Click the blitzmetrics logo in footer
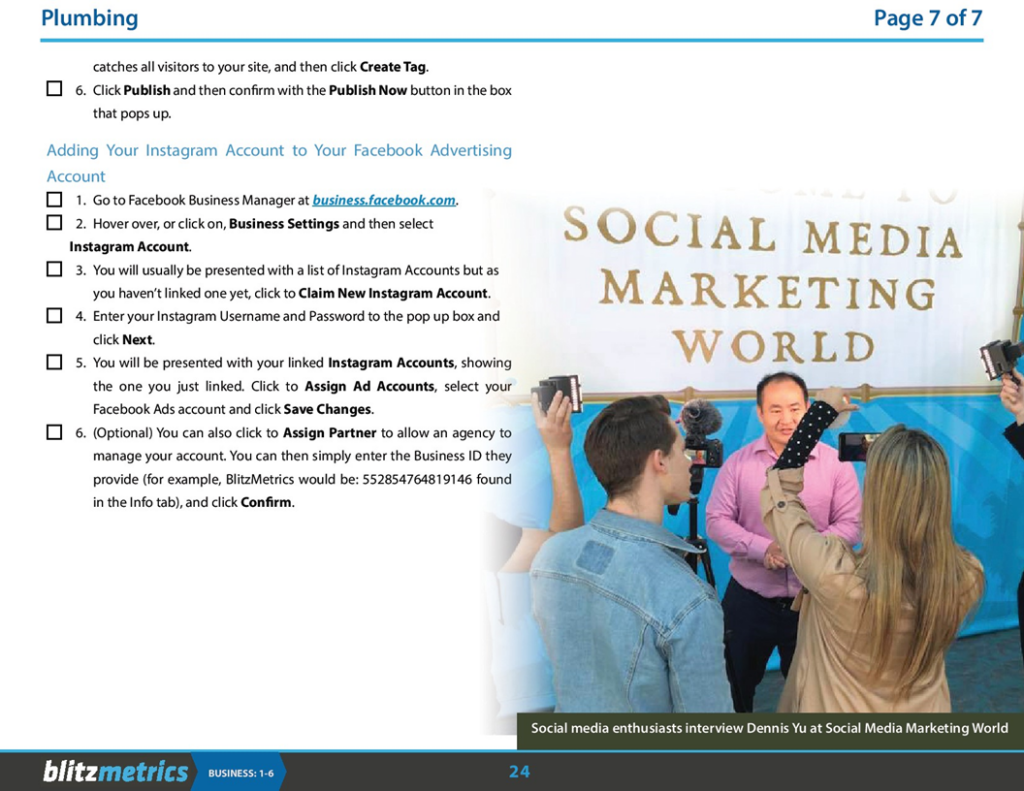Image resolution: width=1024 pixels, height=791 pixels. tap(115, 771)
